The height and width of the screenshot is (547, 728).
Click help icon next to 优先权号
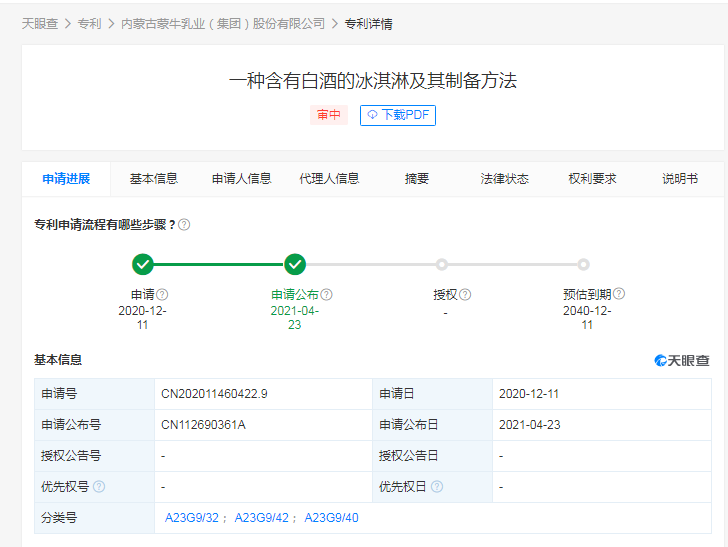[99, 487]
